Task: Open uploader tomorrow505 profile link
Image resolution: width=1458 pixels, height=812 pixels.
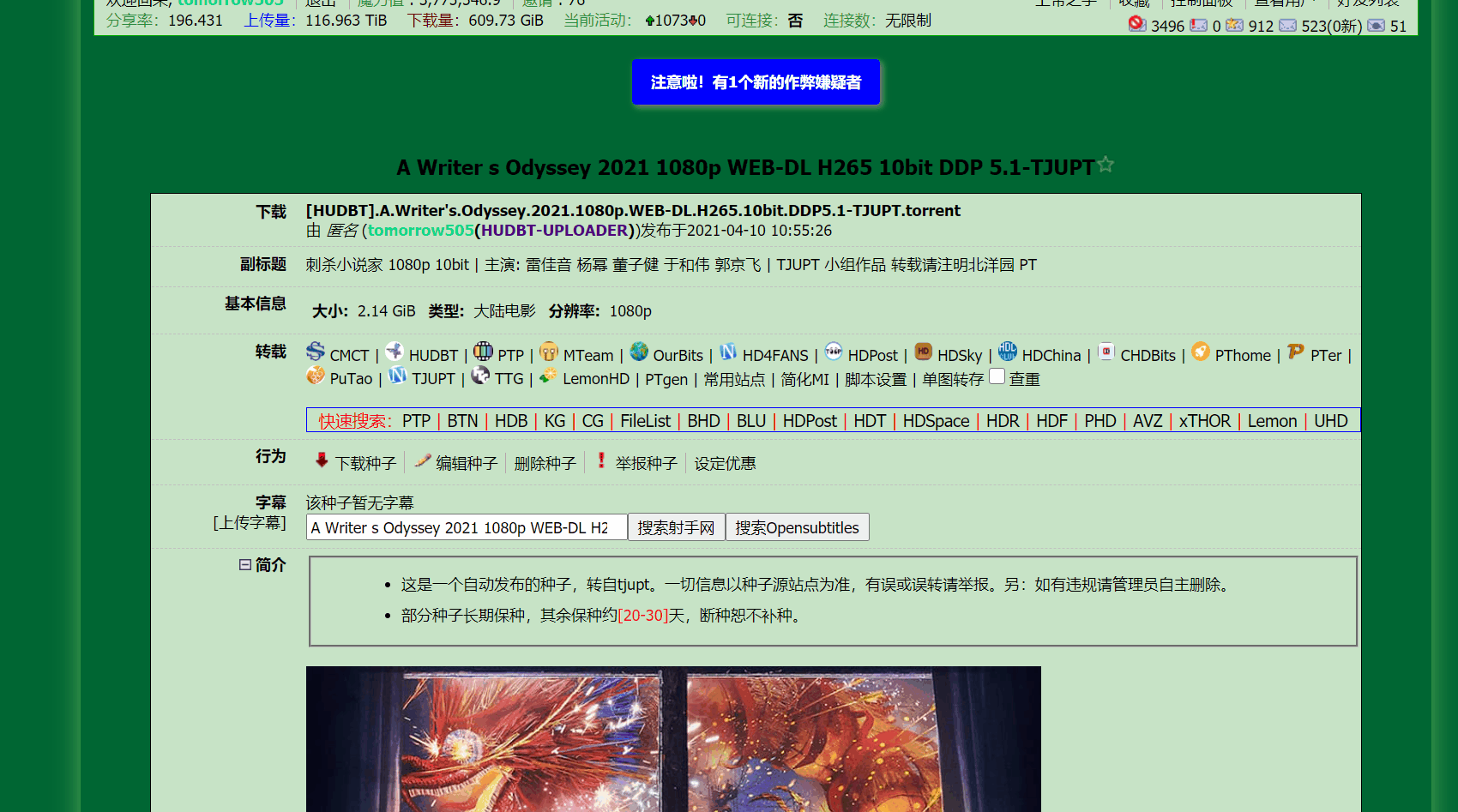Action: click(420, 231)
